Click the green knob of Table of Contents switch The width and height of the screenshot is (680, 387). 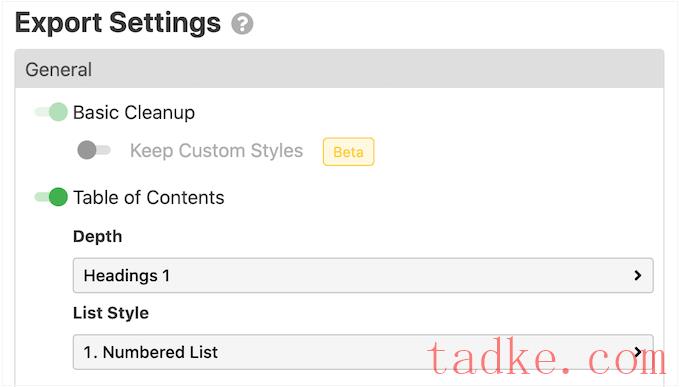pos(58,197)
